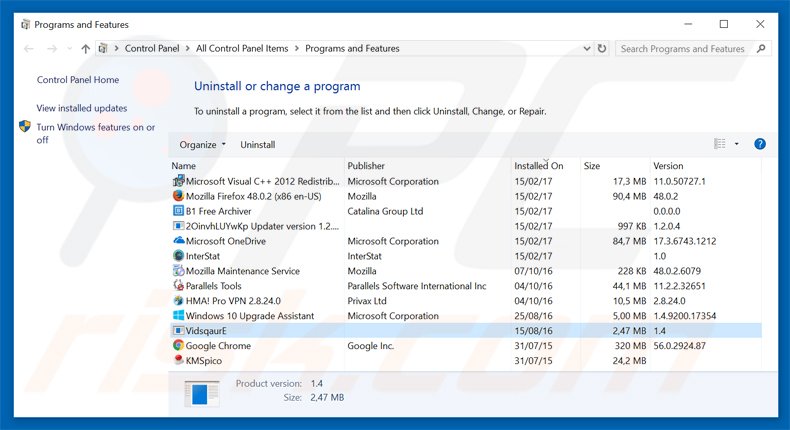The width and height of the screenshot is (790, 430).
Task: Click the search magnifier icon
Action: click(761, 48)
